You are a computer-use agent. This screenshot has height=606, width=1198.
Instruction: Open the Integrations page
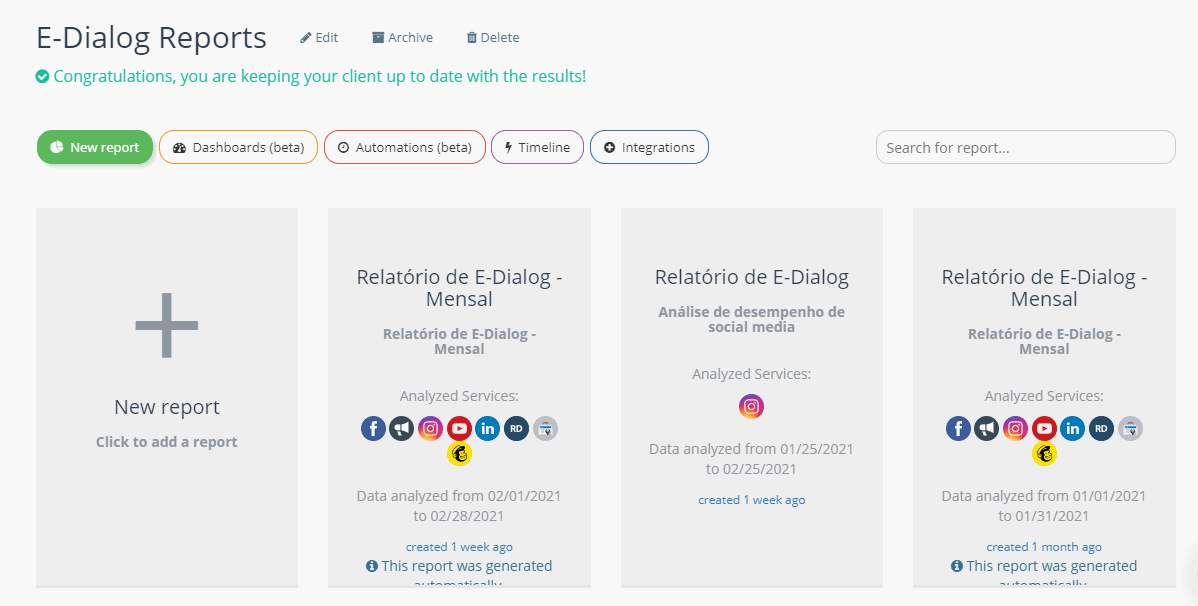[649, 147]
